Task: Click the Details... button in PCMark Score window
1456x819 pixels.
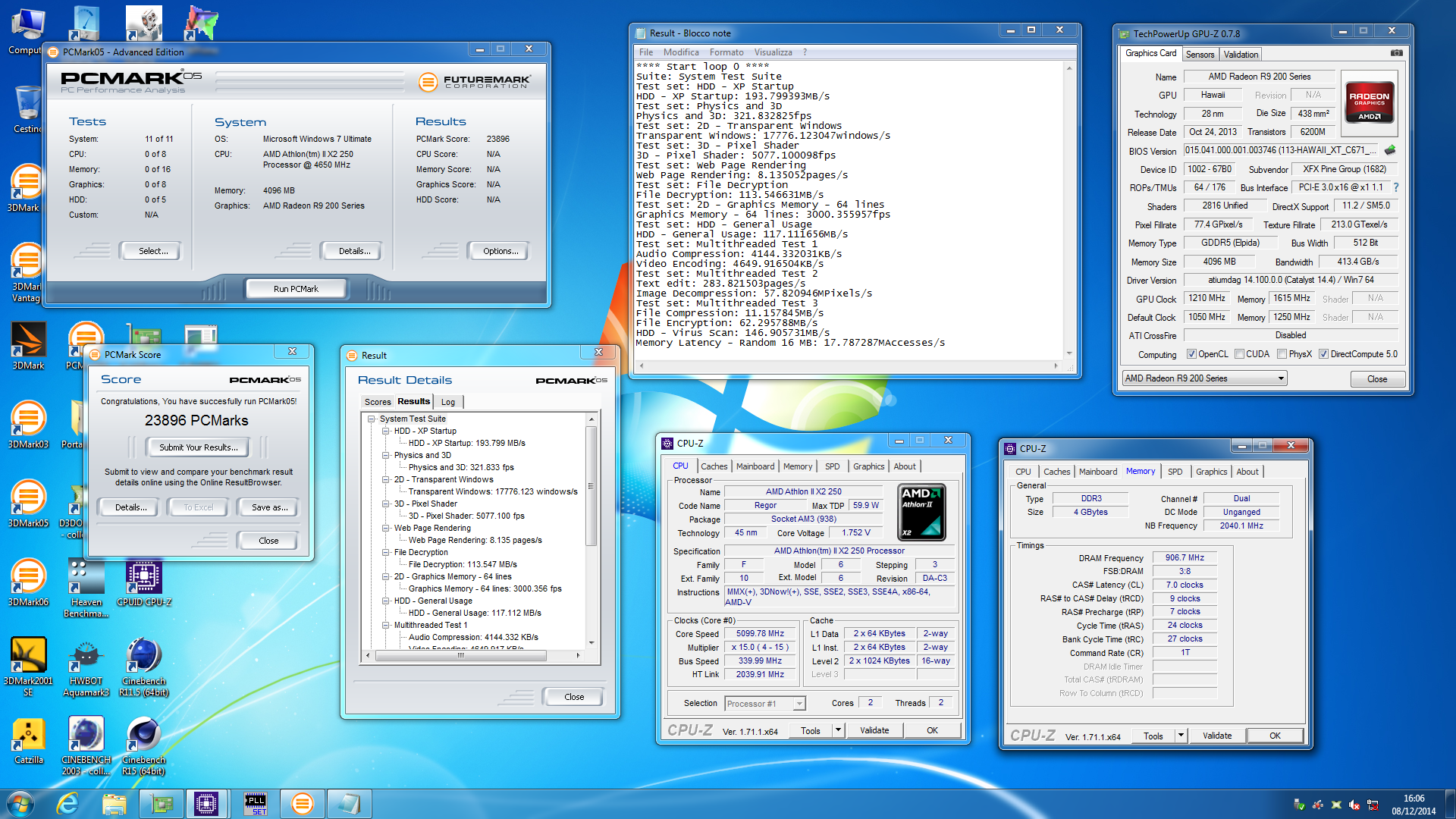Action: click(x=130, y=507)
